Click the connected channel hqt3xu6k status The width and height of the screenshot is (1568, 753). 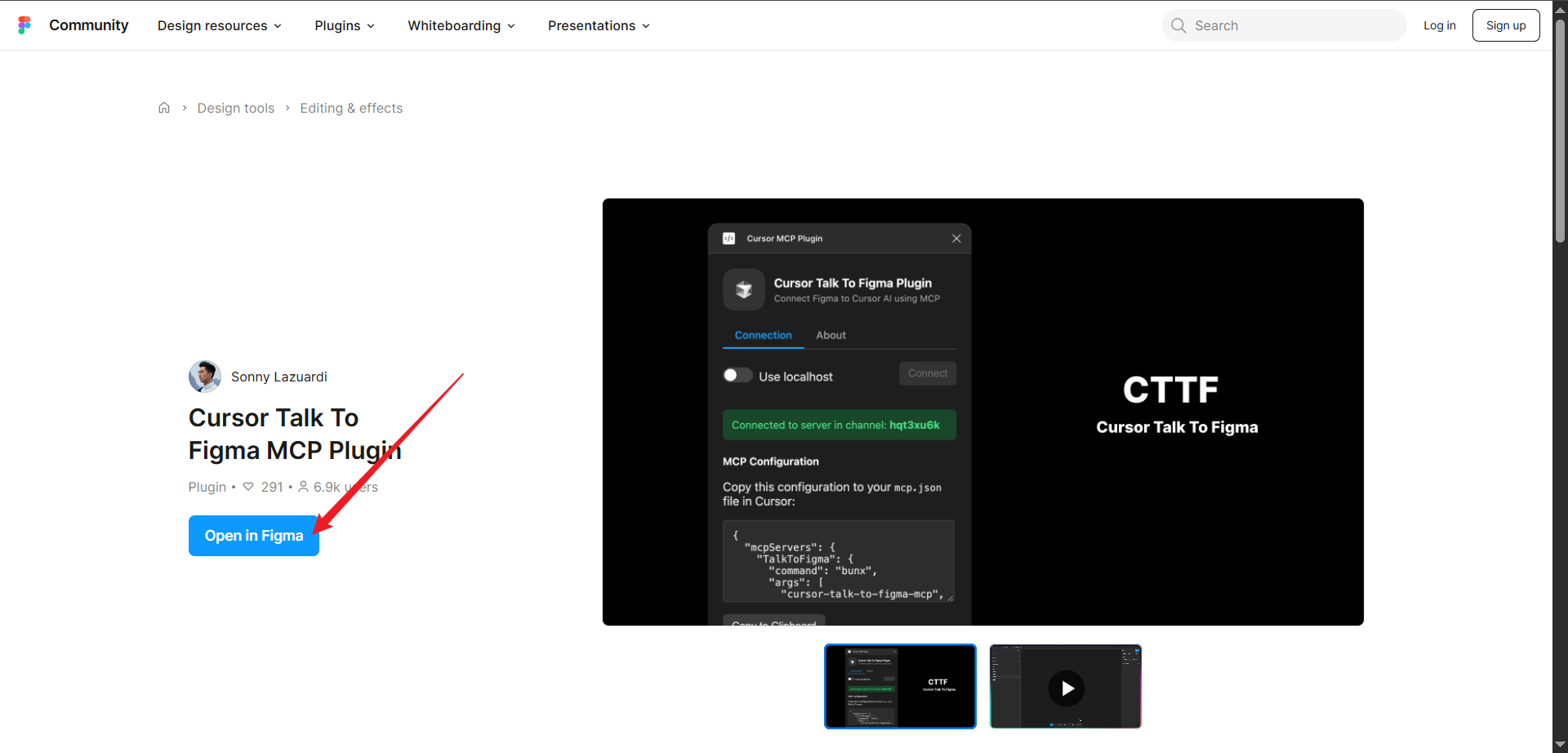[840, 425]
